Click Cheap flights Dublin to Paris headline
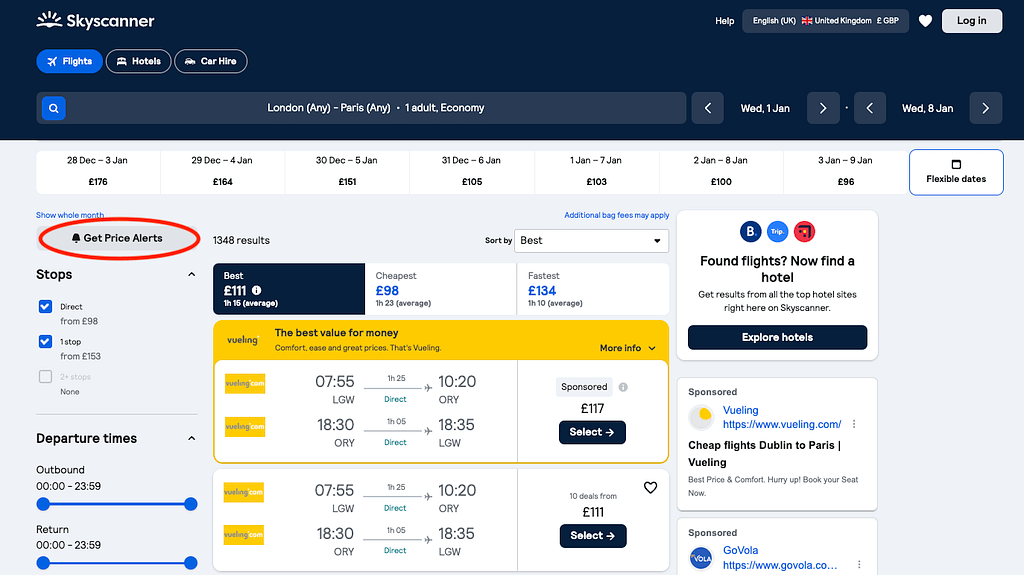This screenshot has width=1024, height=575. [x=765, y=453]
